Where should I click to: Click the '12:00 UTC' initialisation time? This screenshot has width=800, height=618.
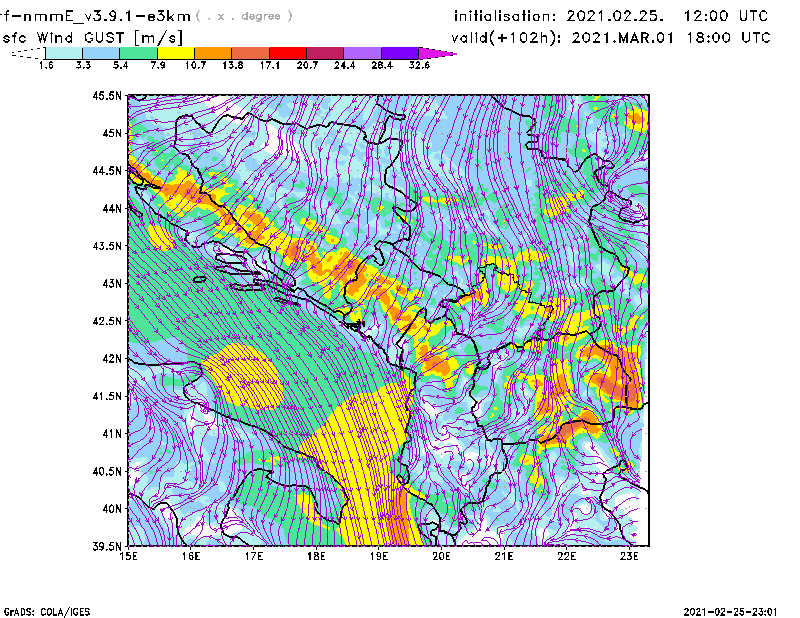pyautogui.click(x=726, y=16)
